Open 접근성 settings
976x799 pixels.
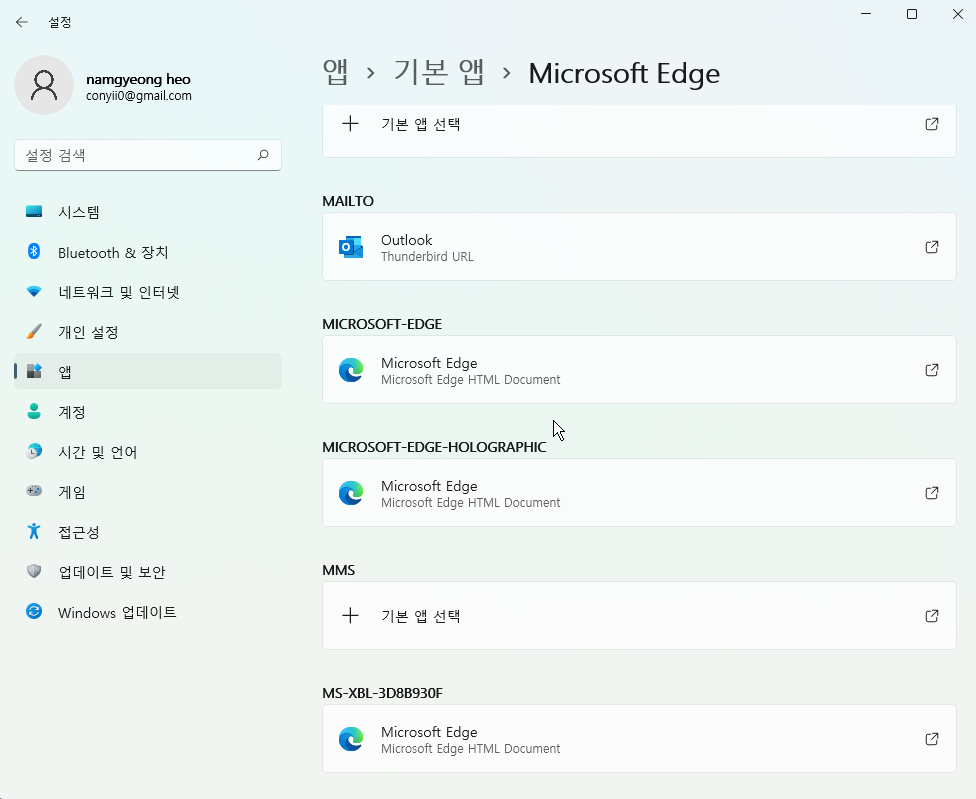(148, 531)
